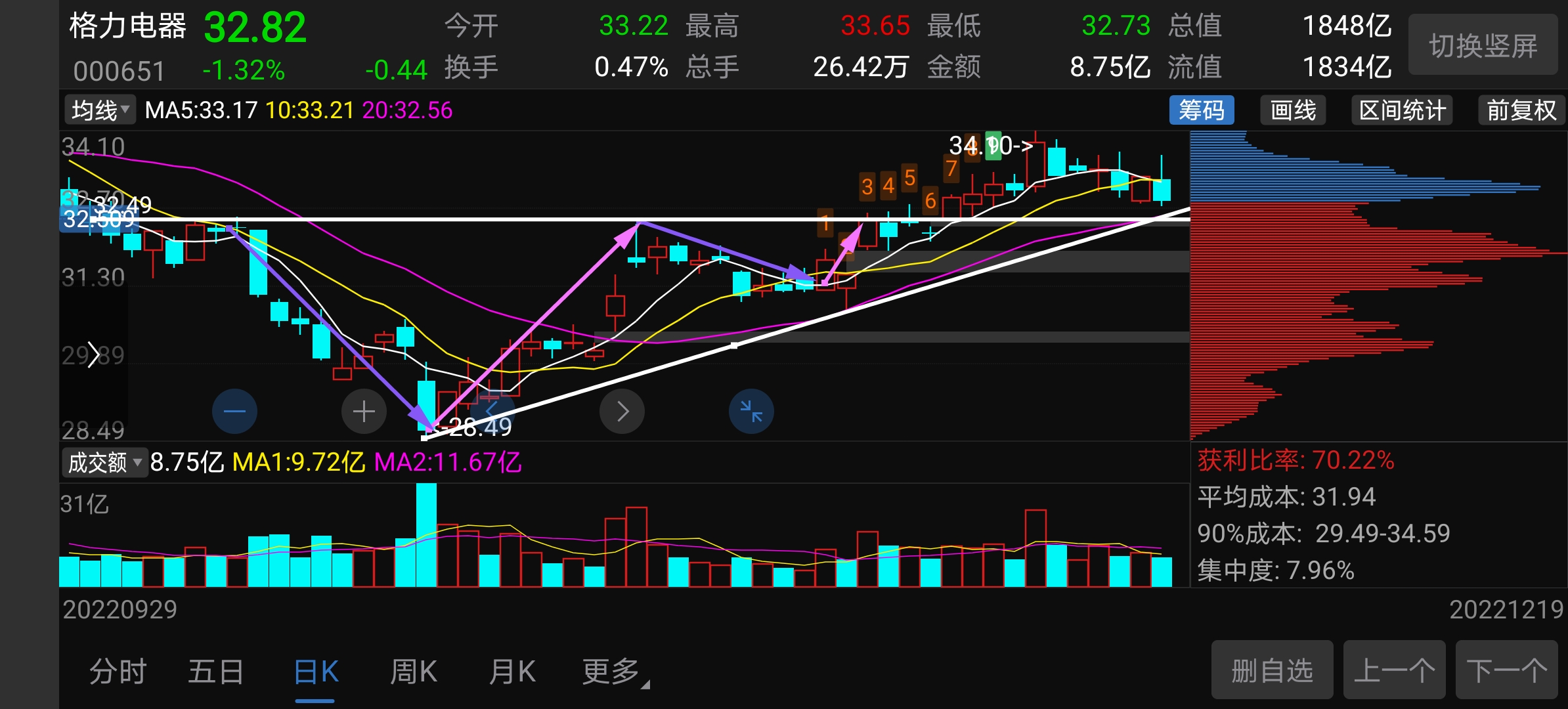The width and height of the screenshot is (1568, 709).
Task: Tap the 集中度: 7.96% figure
Action: click(1276, 570)
